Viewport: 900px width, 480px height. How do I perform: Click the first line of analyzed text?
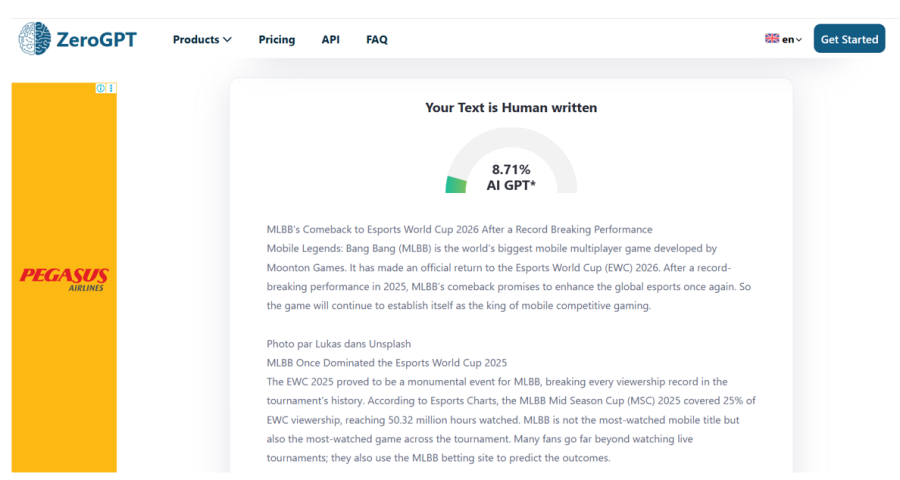tap(459, 229)
